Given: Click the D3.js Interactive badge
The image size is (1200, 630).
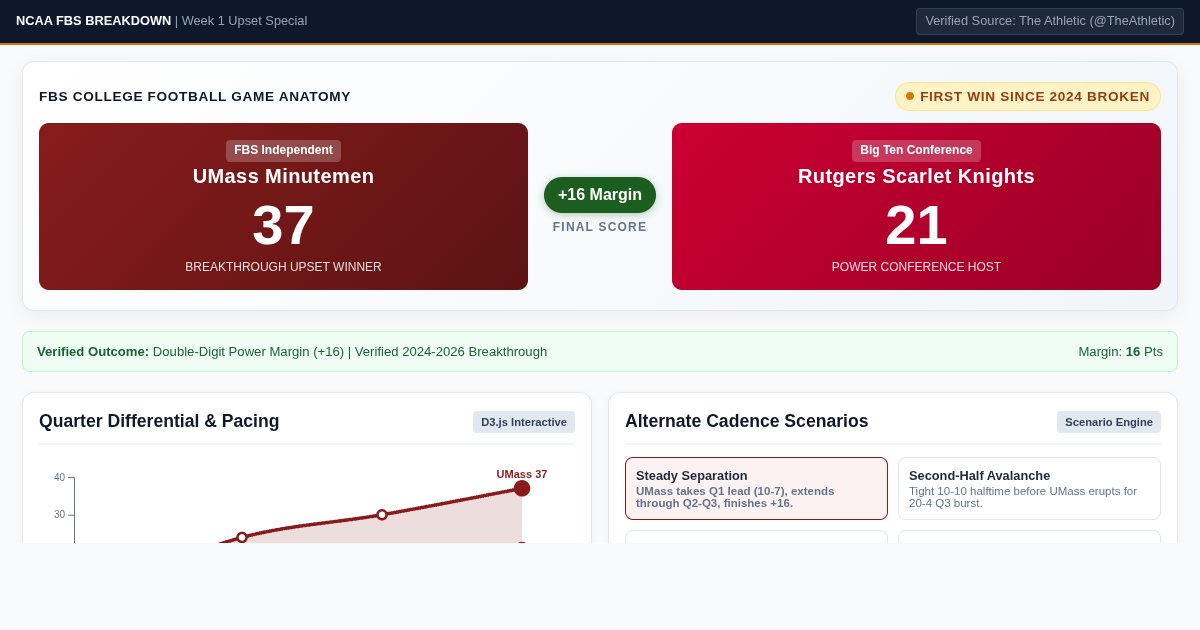Looking at the screenshot, I should 524,422.
